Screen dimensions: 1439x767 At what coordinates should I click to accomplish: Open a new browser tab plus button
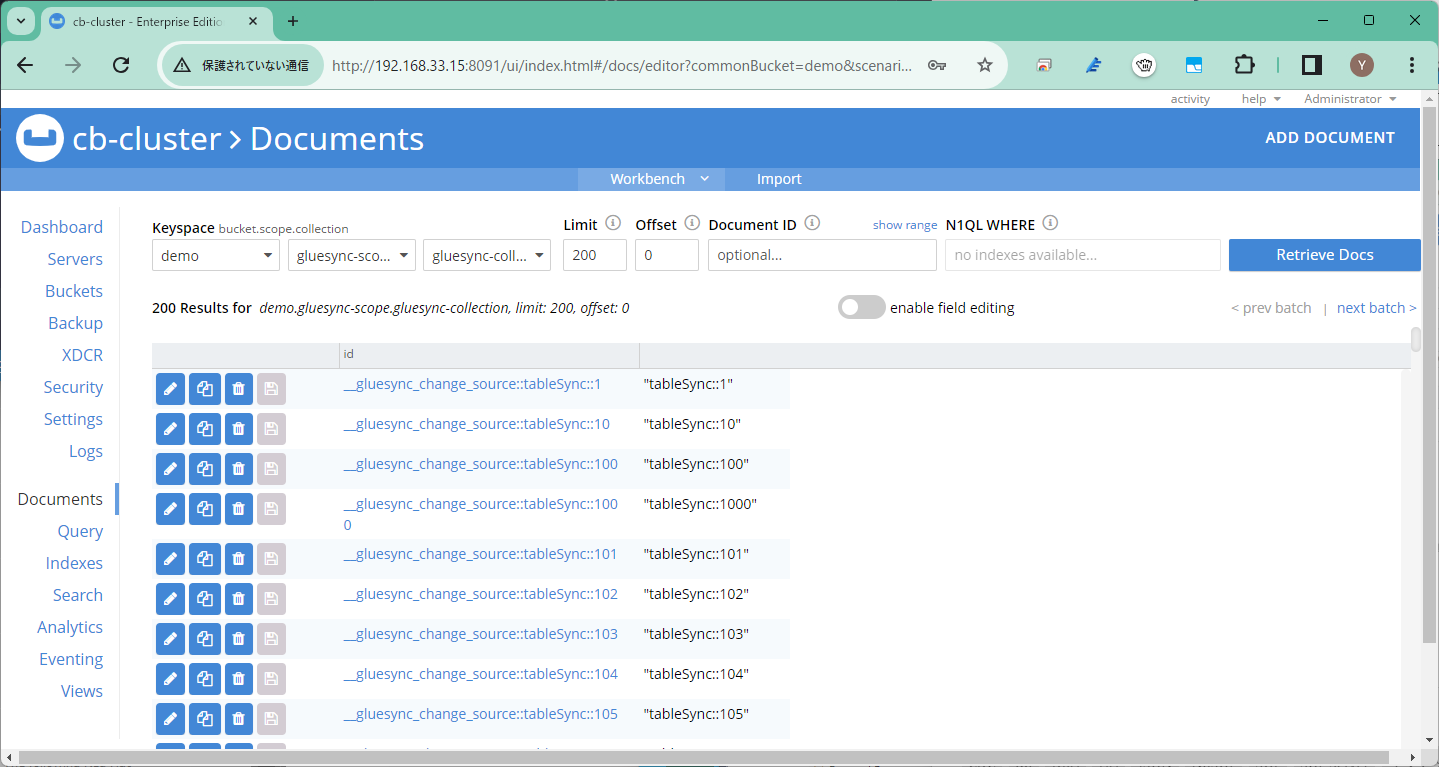click(293, 21)
